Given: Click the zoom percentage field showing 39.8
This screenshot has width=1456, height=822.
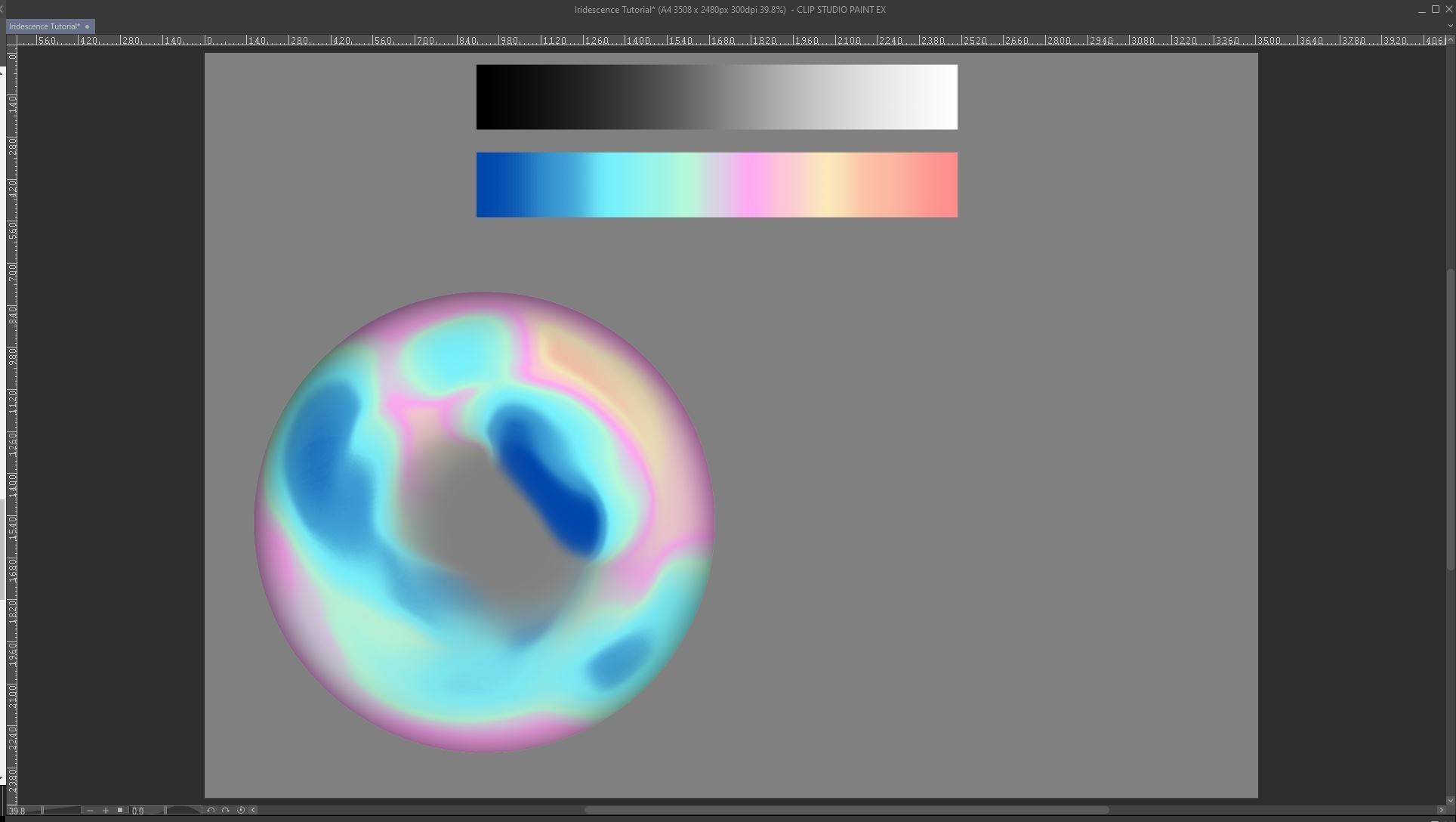Looking at the screenshot, I should [x=23, y=811].
